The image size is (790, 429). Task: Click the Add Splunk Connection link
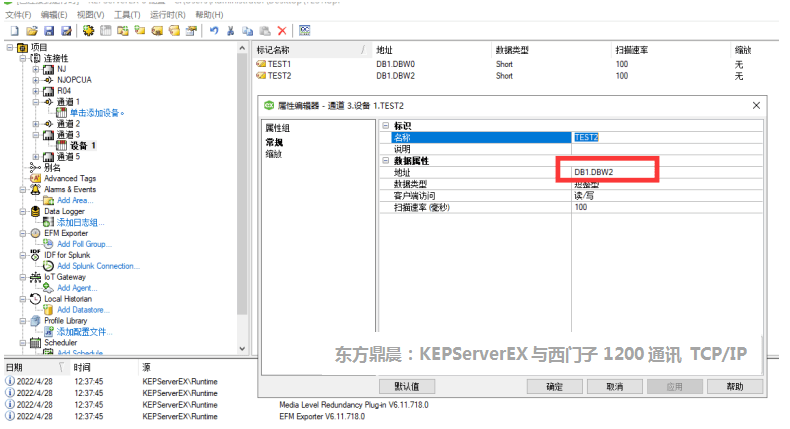(97, 266)
